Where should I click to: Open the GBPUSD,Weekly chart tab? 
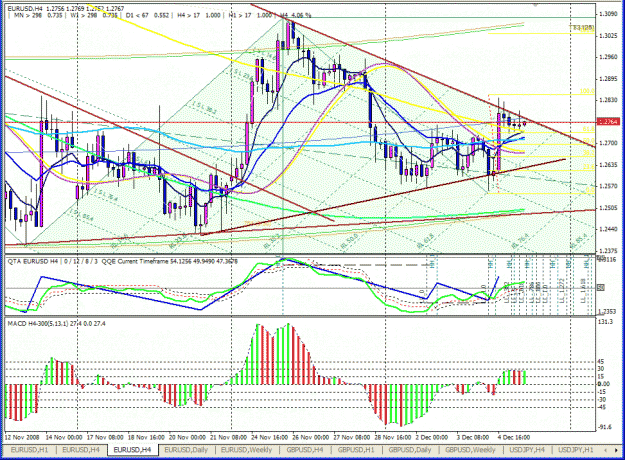pyautogui.click(x=470, y=450)
